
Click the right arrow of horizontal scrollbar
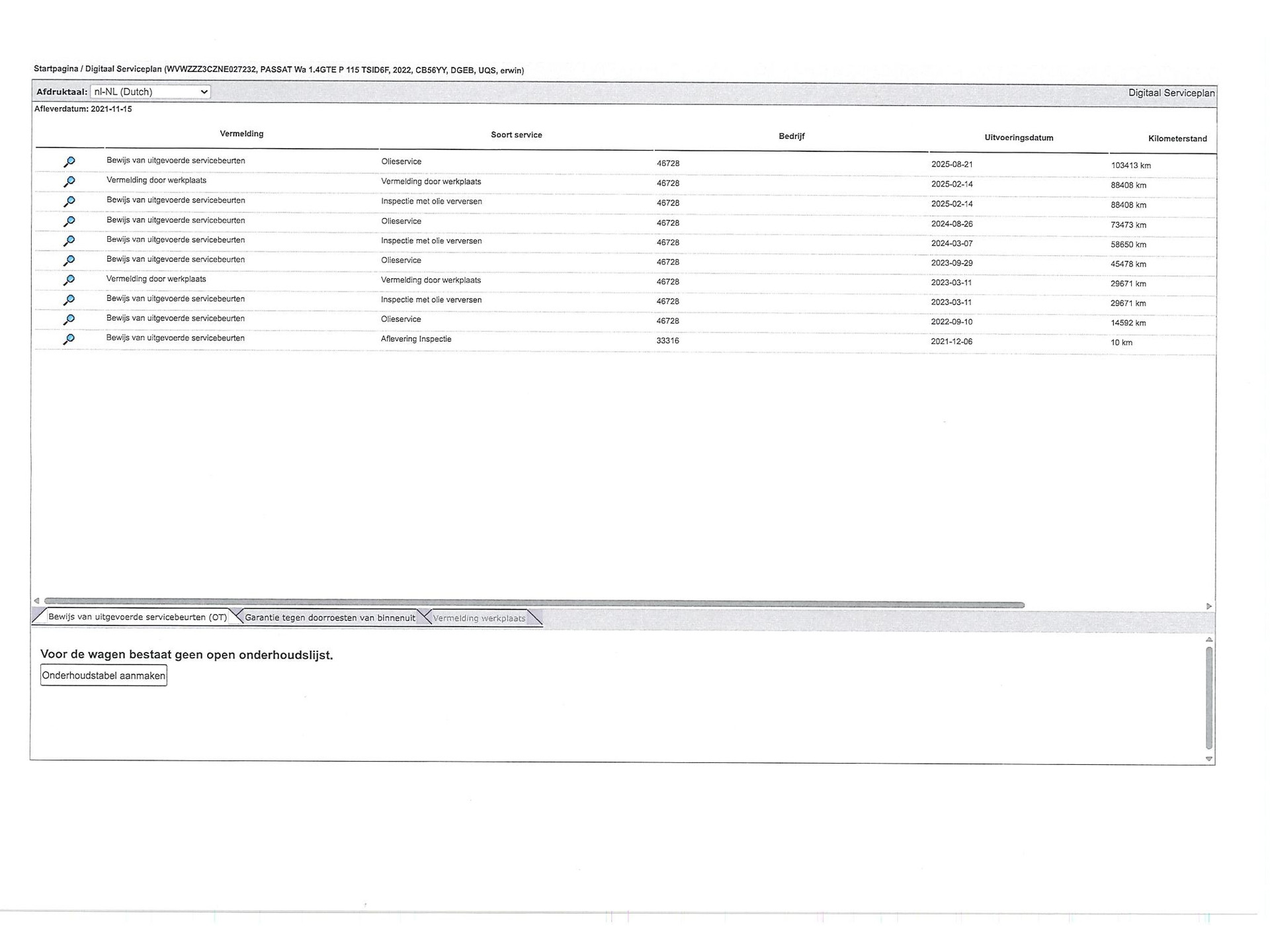[x=1208, y=606]
